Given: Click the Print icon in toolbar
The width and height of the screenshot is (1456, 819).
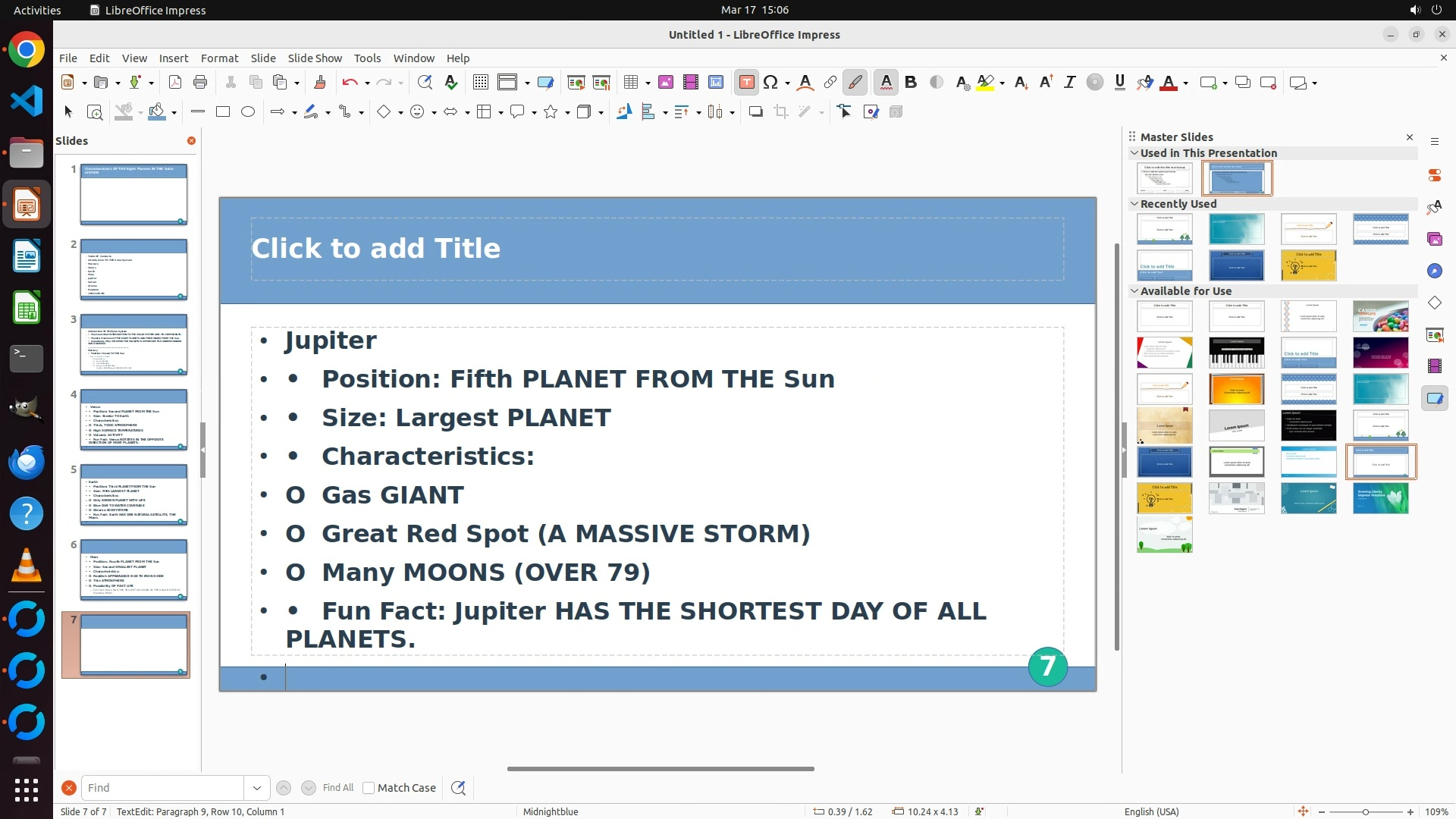Looking at the screenshot, I should click(200, 83).
